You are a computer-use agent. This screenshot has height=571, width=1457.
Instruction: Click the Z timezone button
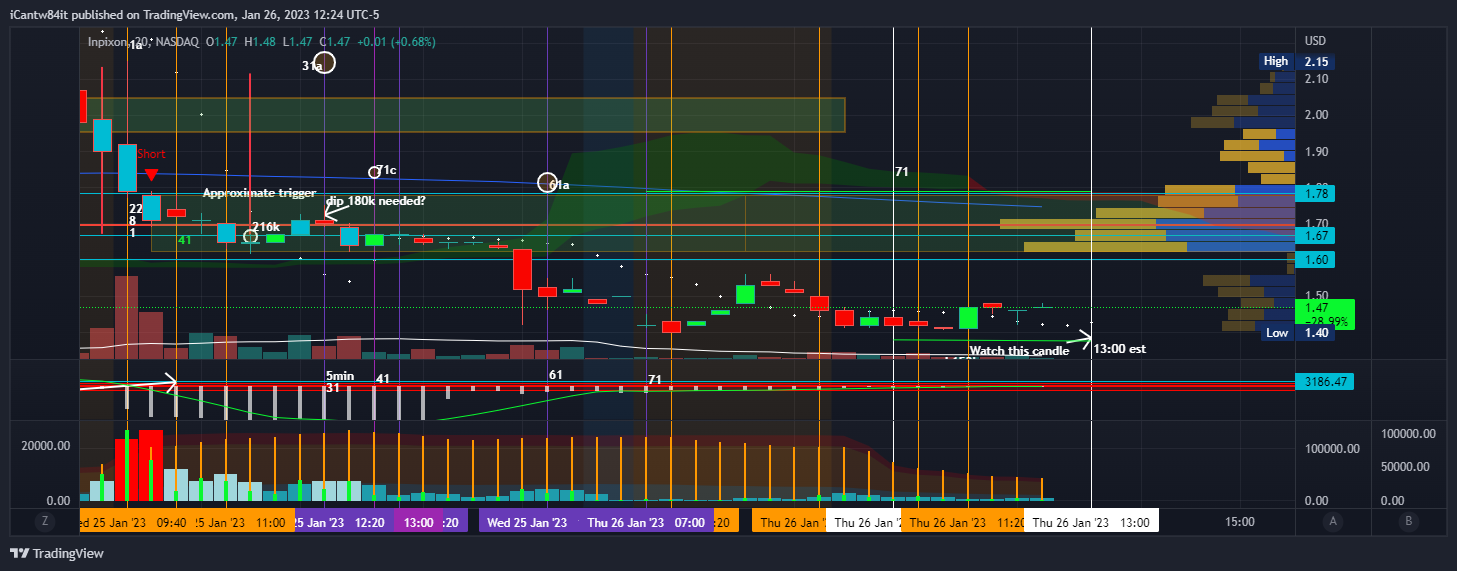click(44, 521)
